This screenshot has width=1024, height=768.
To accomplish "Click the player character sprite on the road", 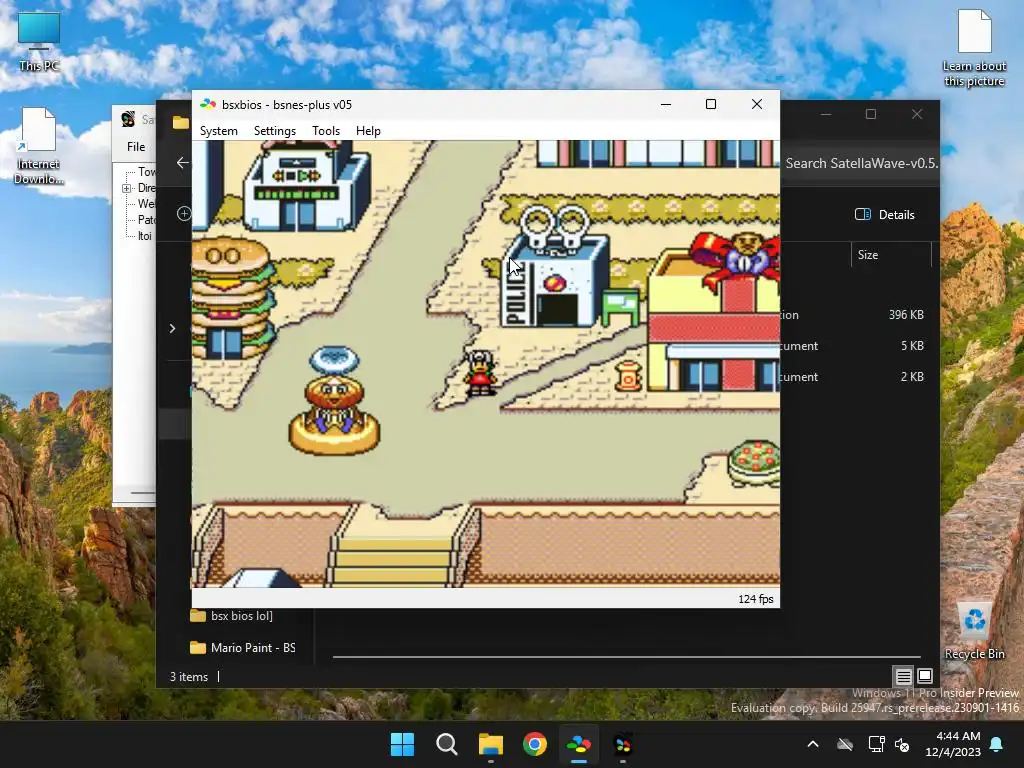I will click(x=481, y=372).
